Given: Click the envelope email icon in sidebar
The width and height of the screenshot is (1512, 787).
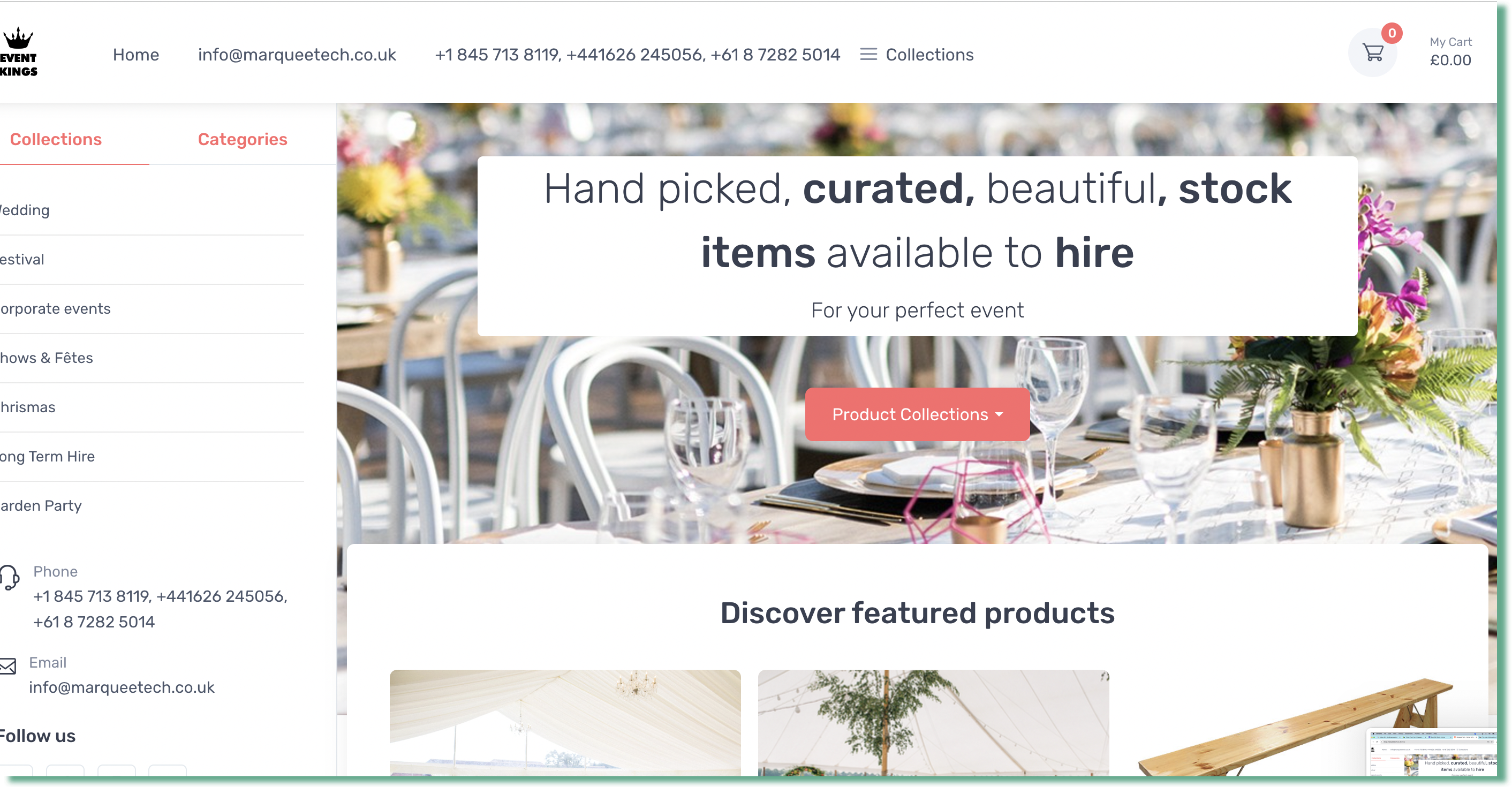Looking at the screenshot, I should (x=7, y=666).
